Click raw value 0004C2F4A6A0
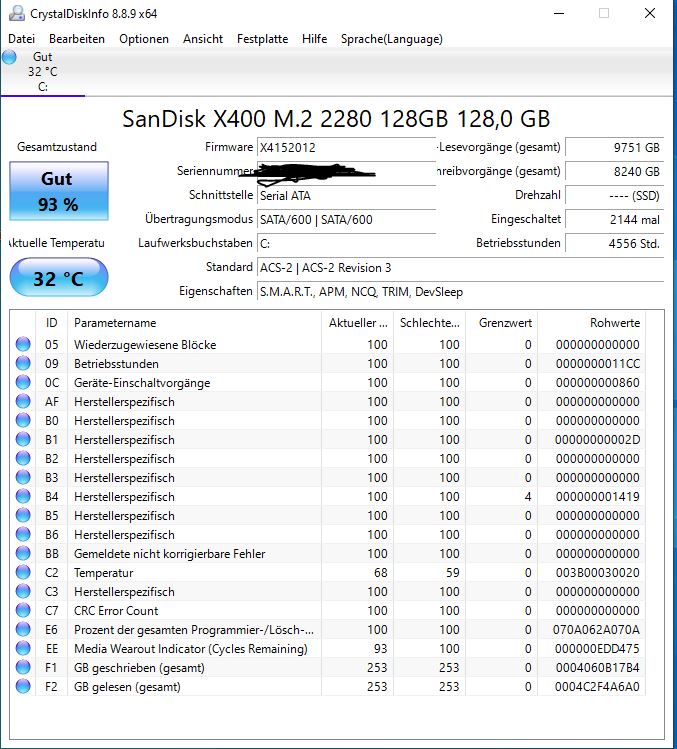The image size is (677, 749). [597, 686]
